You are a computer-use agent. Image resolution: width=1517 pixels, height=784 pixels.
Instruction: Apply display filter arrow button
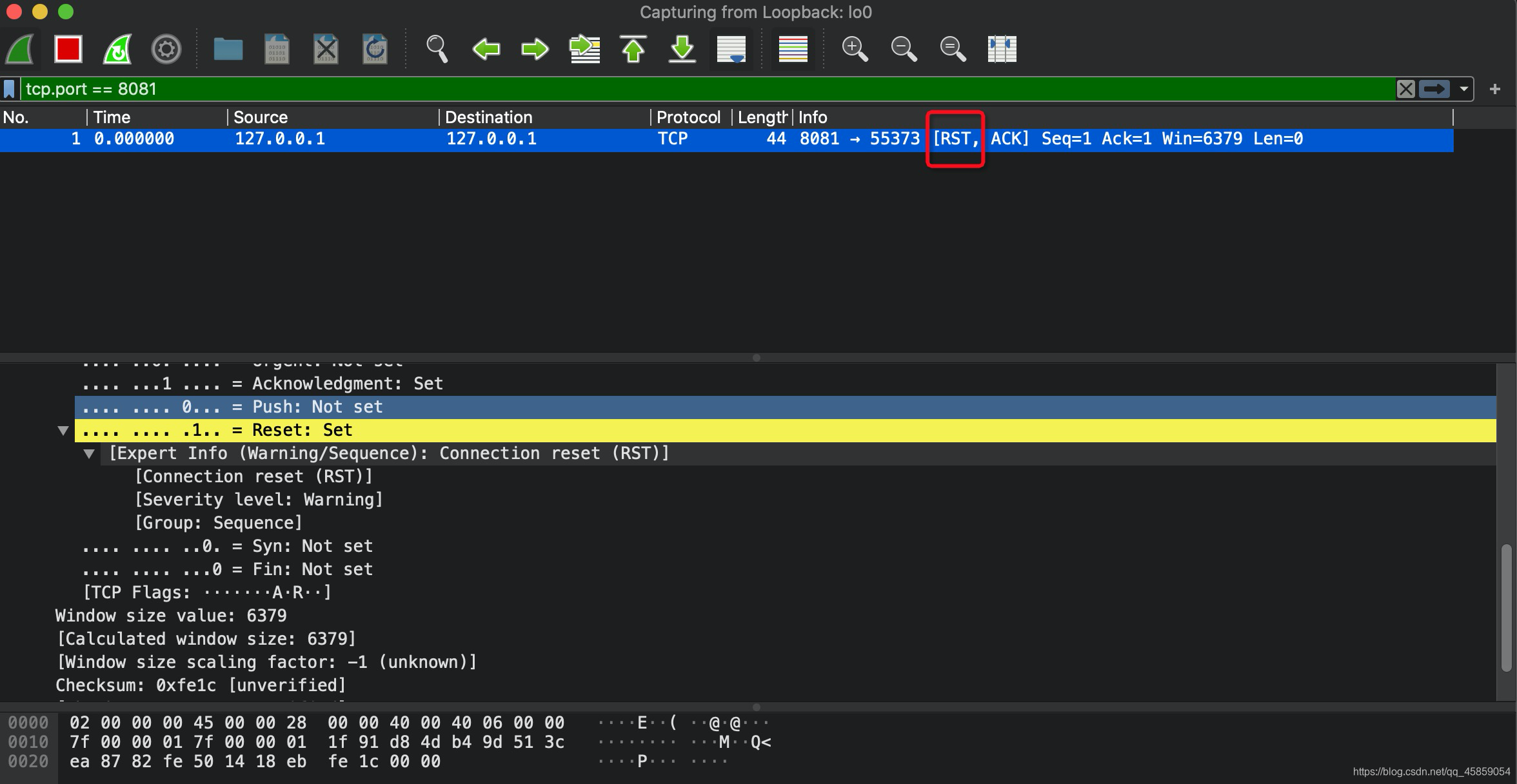[x=1434, y=89]
